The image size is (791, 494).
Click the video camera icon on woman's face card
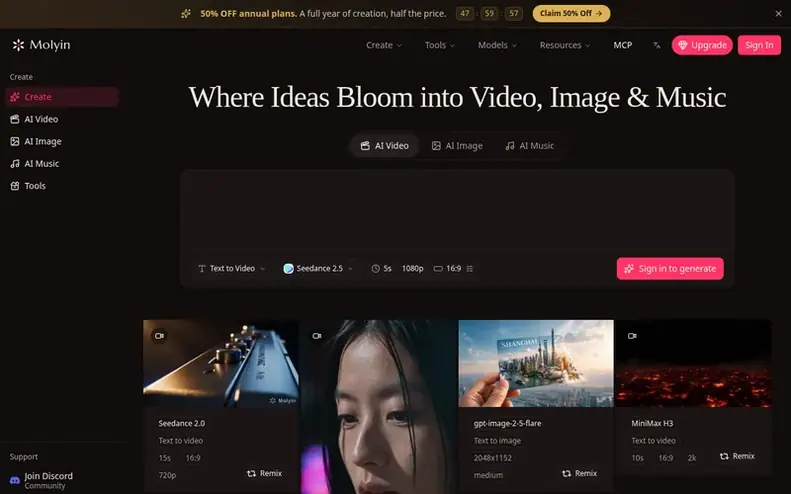tap(317, 336)
